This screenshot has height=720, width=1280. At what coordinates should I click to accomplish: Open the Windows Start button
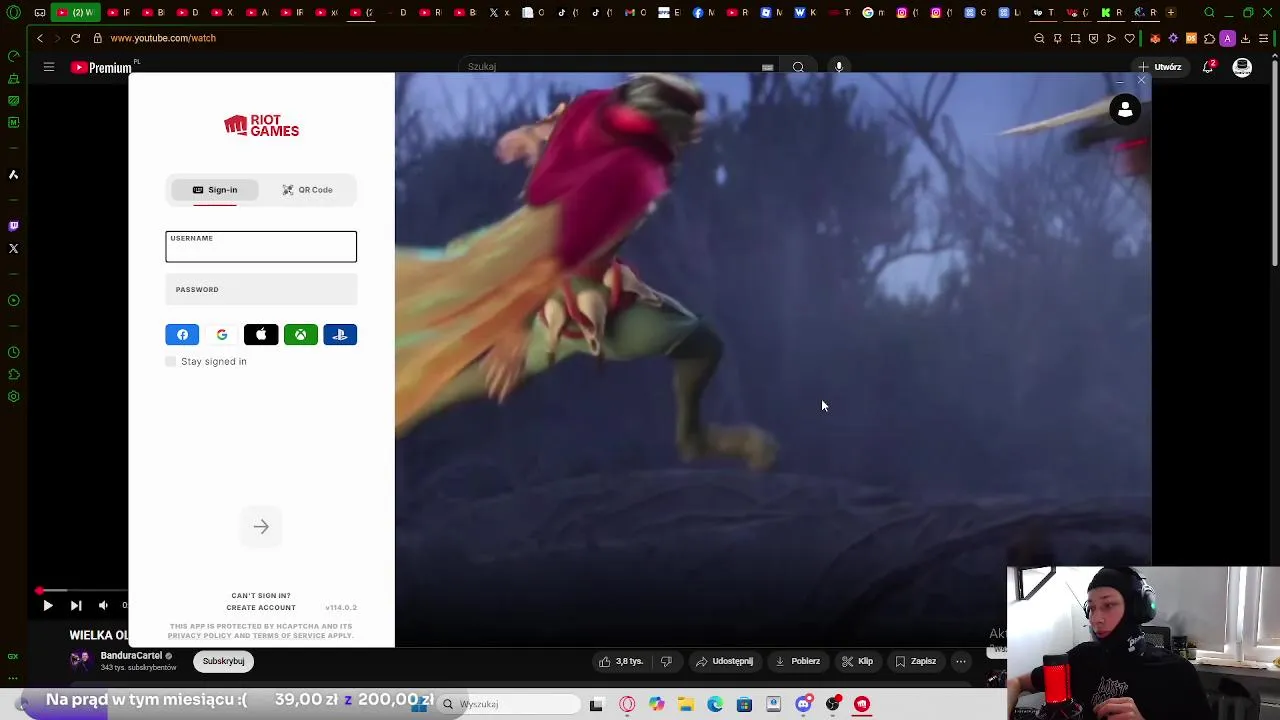[x=419, y=704]
